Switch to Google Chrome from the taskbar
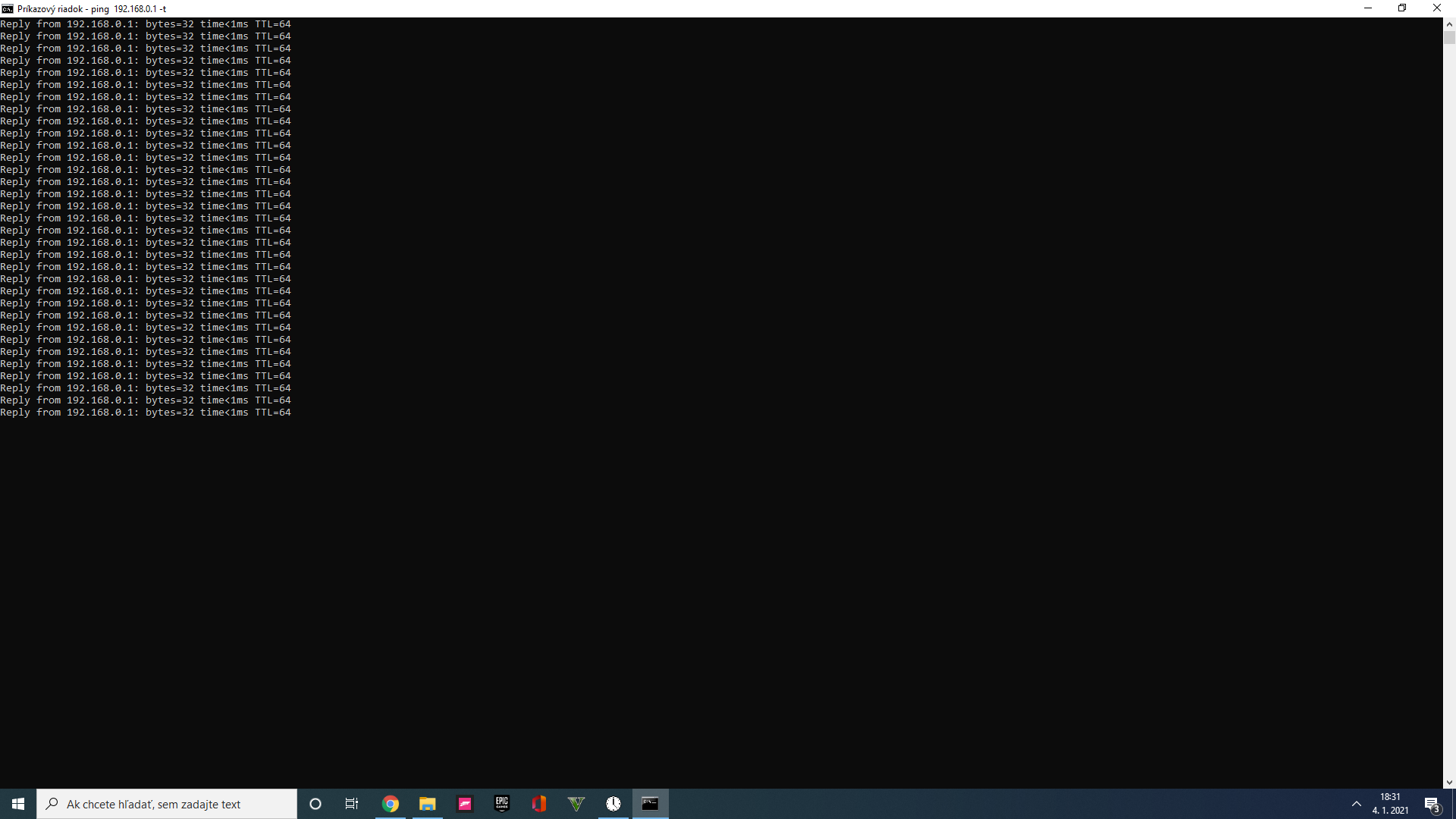Image resolution: width=1456 pixels, height=819 pixels. [x=391, y=804]
